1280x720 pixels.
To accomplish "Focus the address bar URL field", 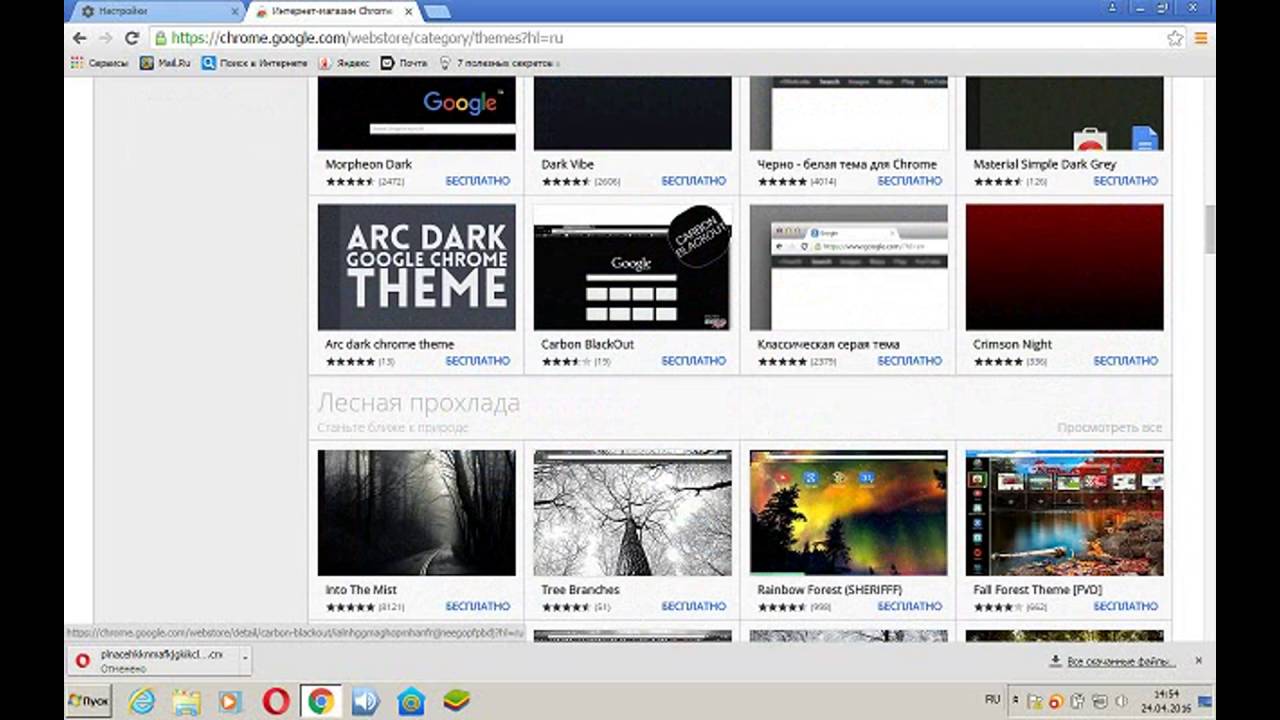I will 660,38.
